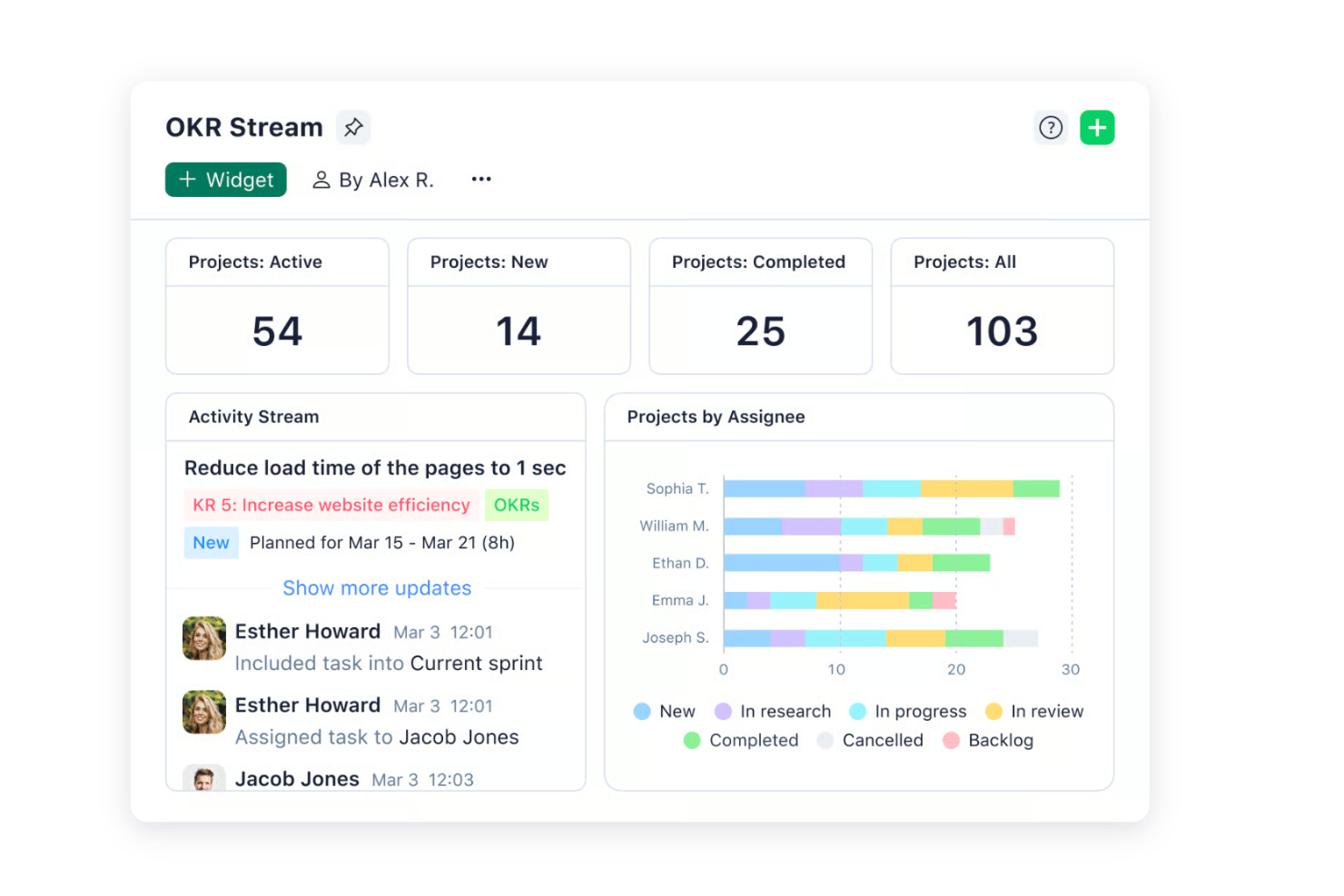Click the green plus add button

[x=1097, y=128]
